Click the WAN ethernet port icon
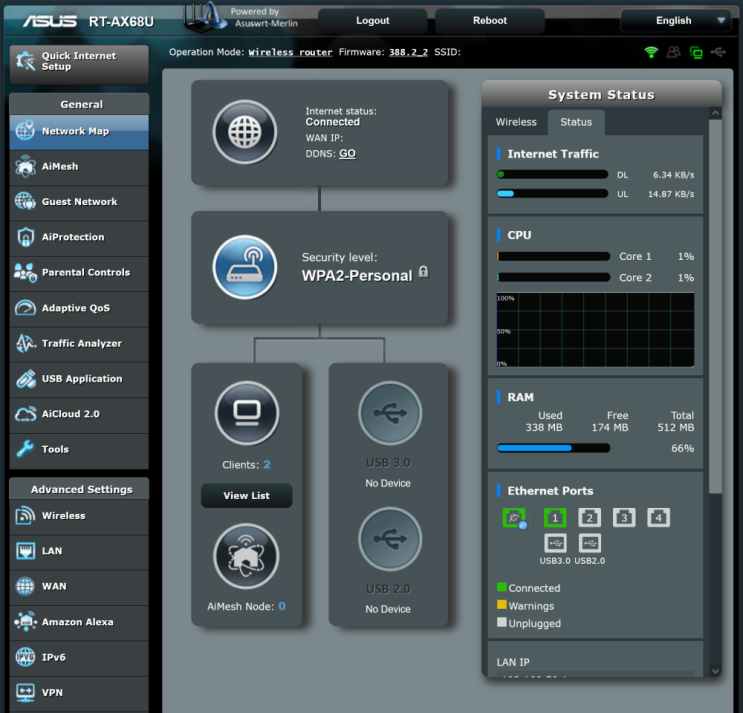The width and height of the screenshot is (743, 713). click(515, 518)
